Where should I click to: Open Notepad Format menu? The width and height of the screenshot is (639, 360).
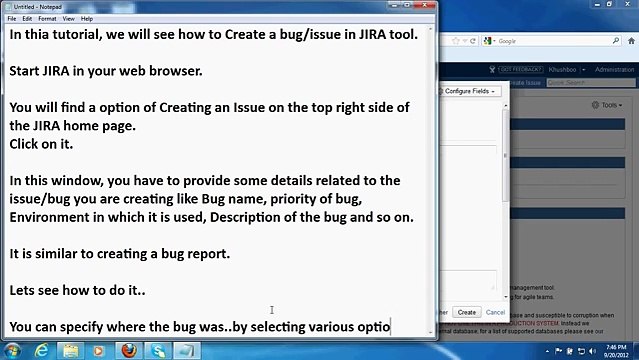[x=47, y=19]
